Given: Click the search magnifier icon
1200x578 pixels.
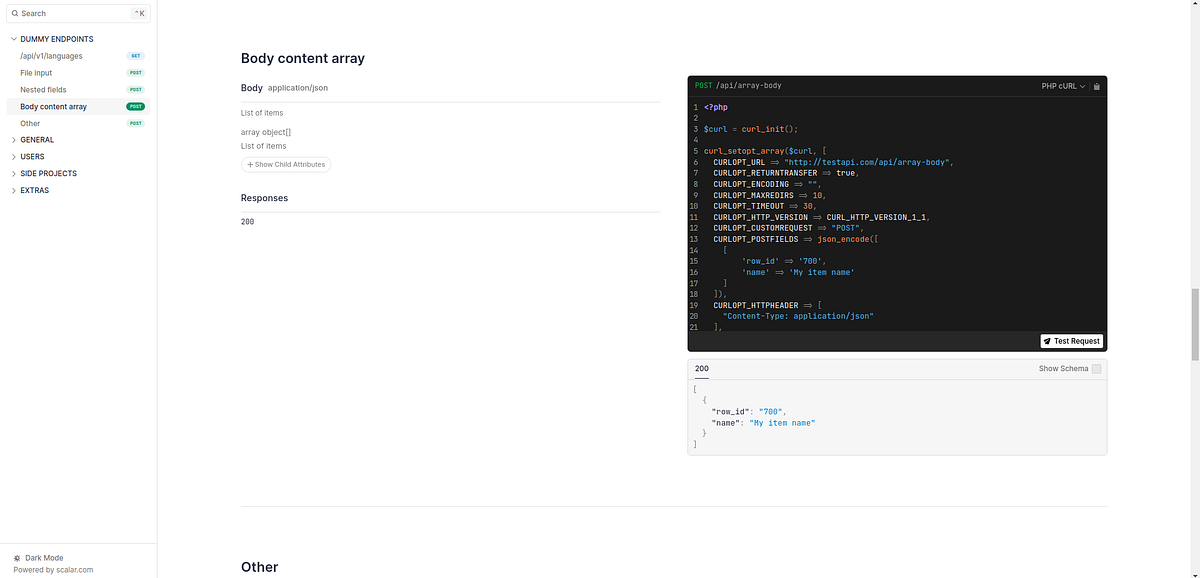Looking at the screenshot, I should click(15, 14).
